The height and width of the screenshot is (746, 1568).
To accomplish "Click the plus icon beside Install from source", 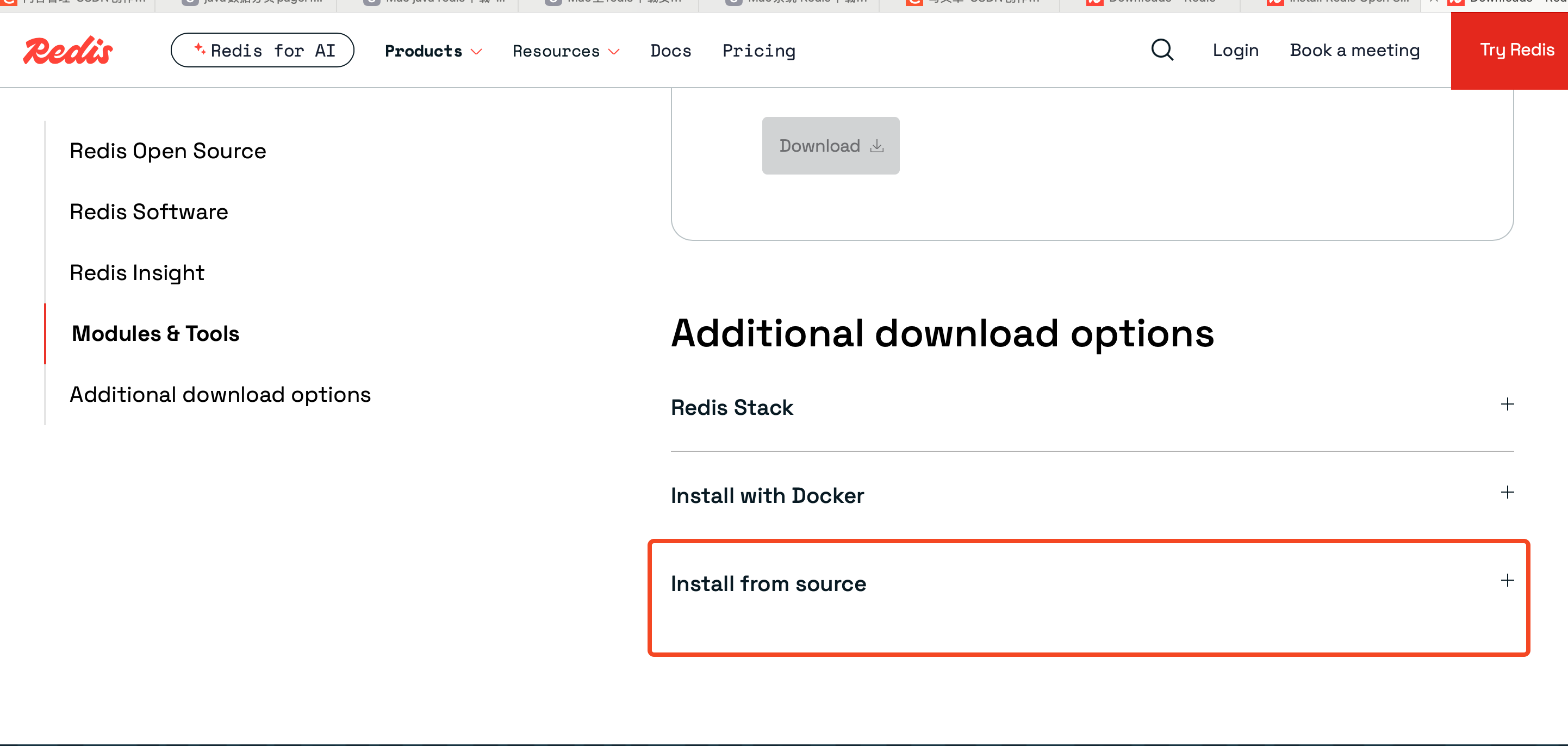I will click(1507, 580).
